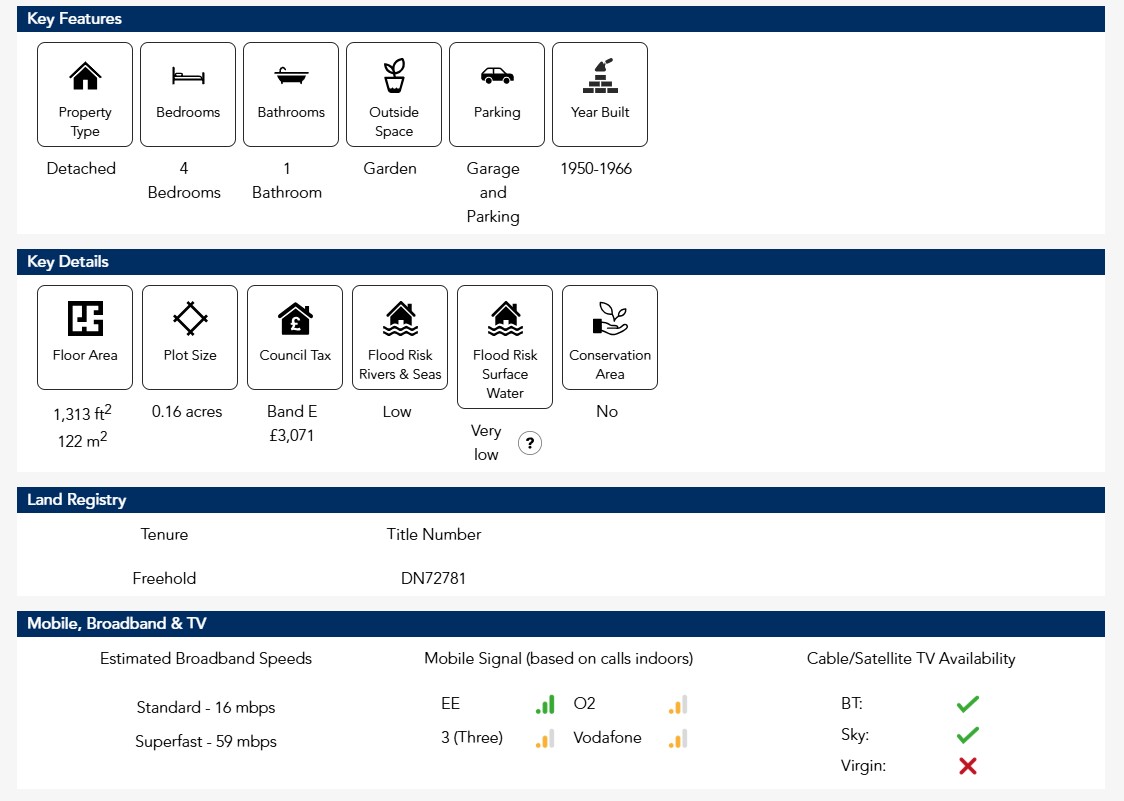Click the green BT availability checkmark
Viewport: 1124px width, 801px height.
967,705
